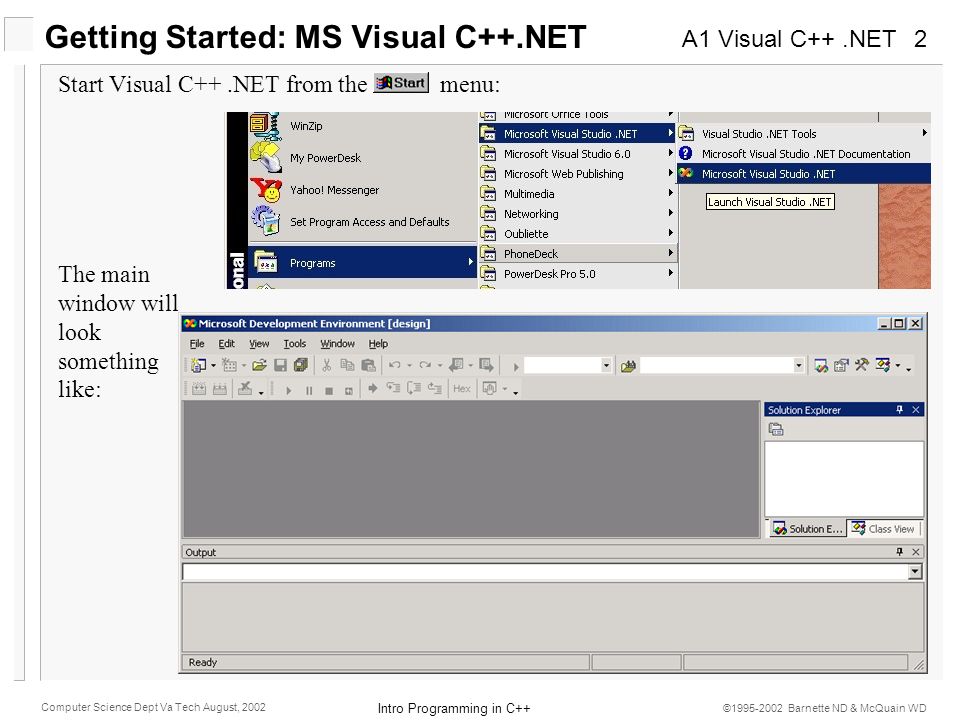
Task: Click the Step Out icon
Action: pos(435,388)
